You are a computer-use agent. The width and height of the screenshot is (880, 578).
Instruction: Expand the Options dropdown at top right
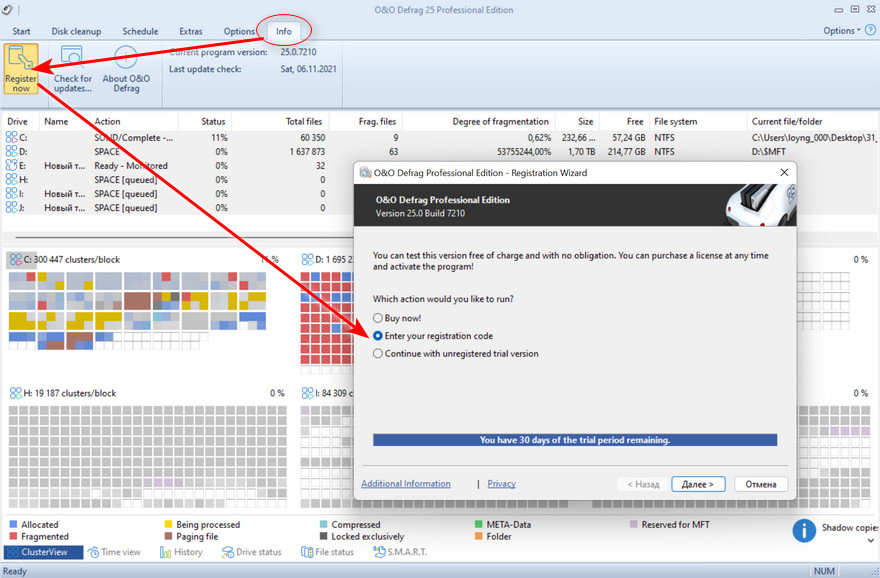click(x=841, y=31)
